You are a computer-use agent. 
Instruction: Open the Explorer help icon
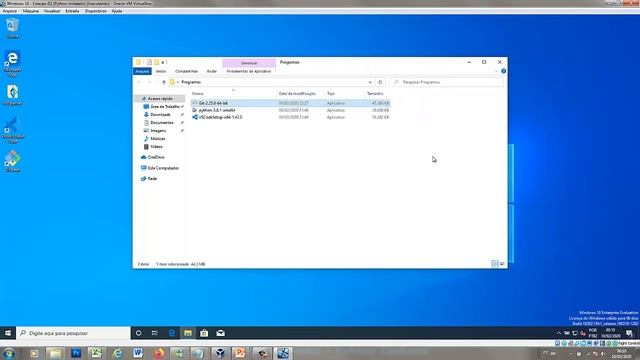click(x=504, y=71)
